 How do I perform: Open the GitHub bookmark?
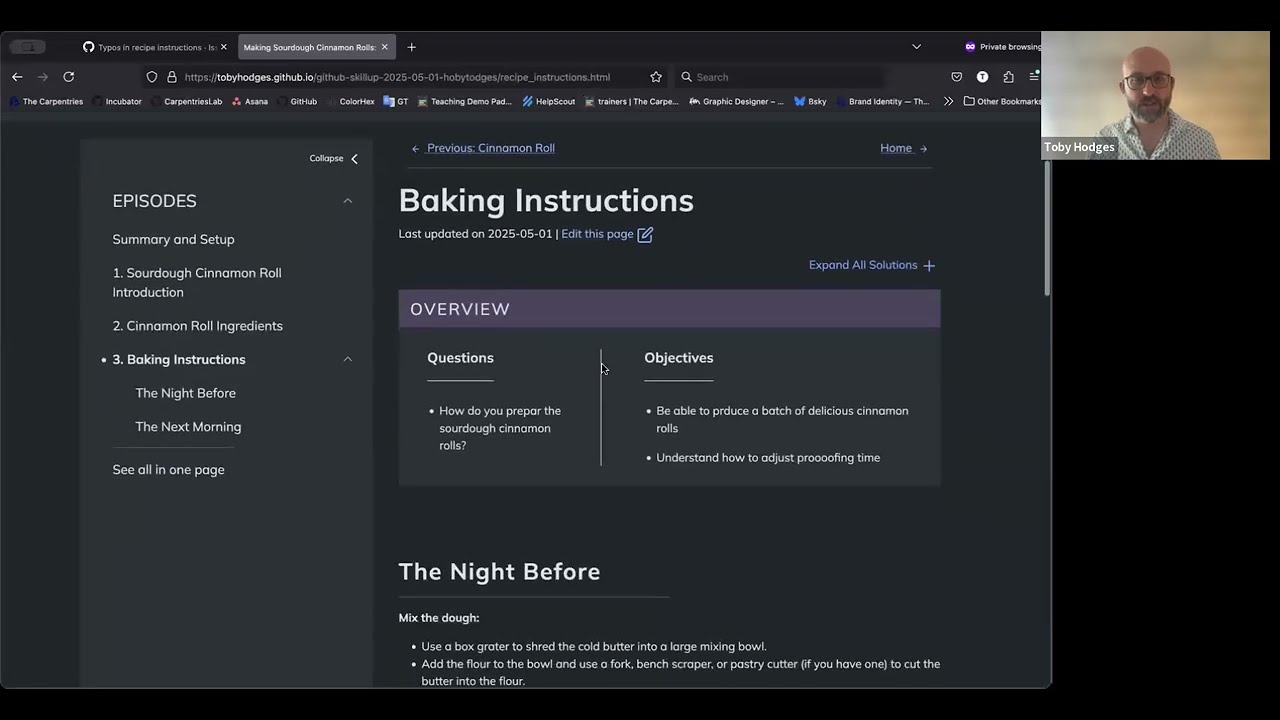(x=296, y=101)
